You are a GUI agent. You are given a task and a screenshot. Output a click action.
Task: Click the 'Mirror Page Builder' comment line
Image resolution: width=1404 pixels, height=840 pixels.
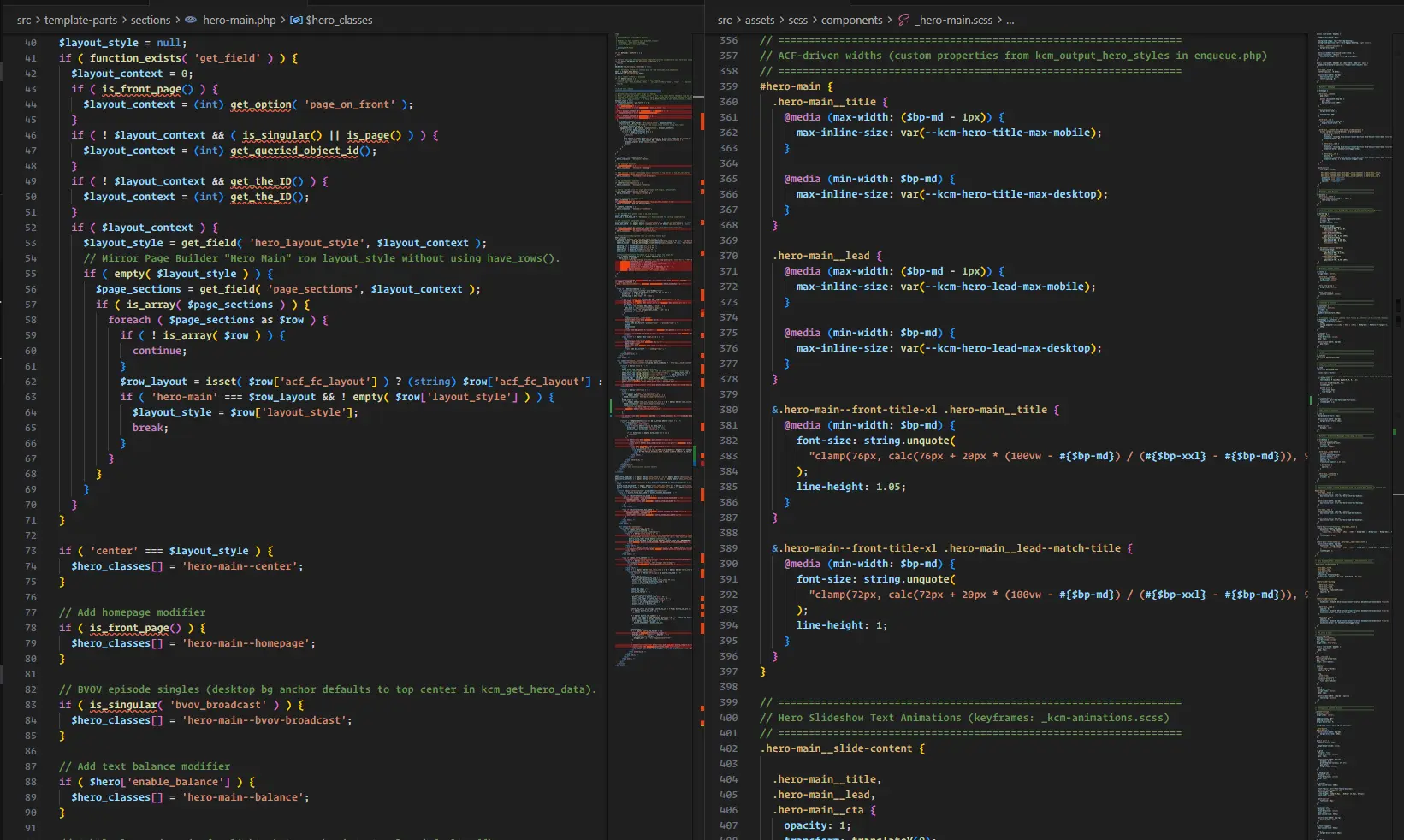[x=321, y=258]
